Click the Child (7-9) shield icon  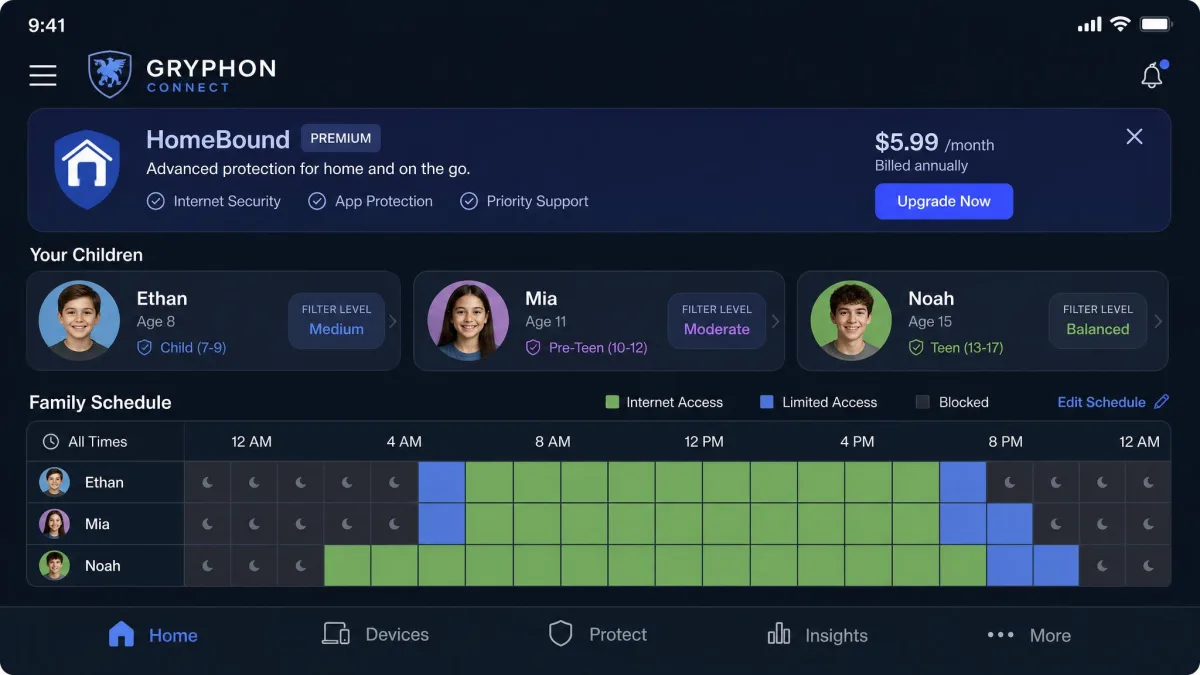(145, 348)
